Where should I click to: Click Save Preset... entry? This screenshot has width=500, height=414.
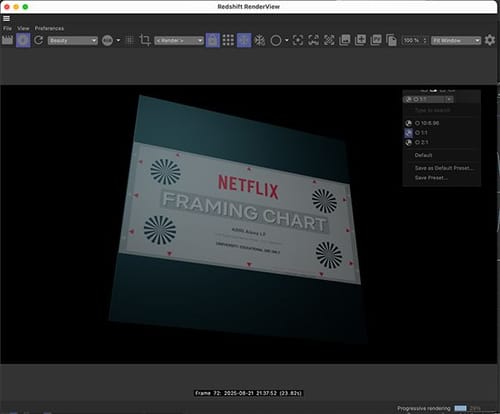click(431, 178)
